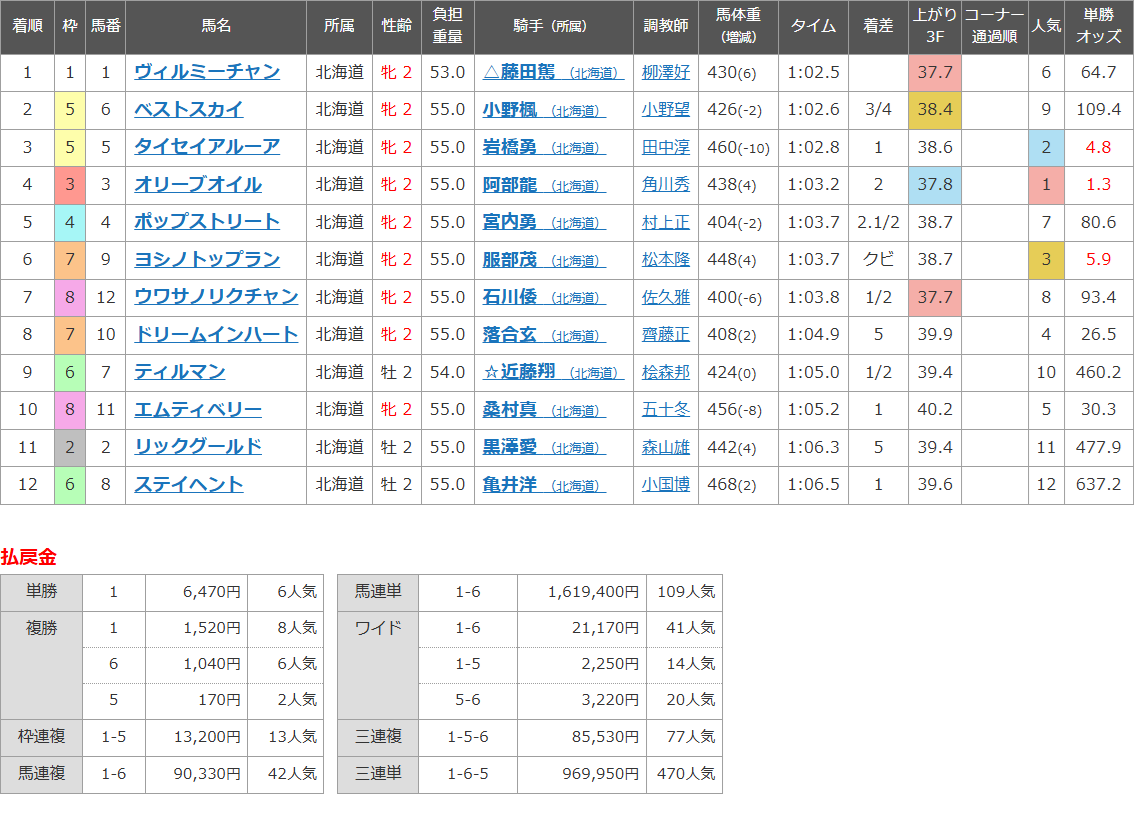
Task: Open horse ベストスカイ page
Action: point(189,110)
